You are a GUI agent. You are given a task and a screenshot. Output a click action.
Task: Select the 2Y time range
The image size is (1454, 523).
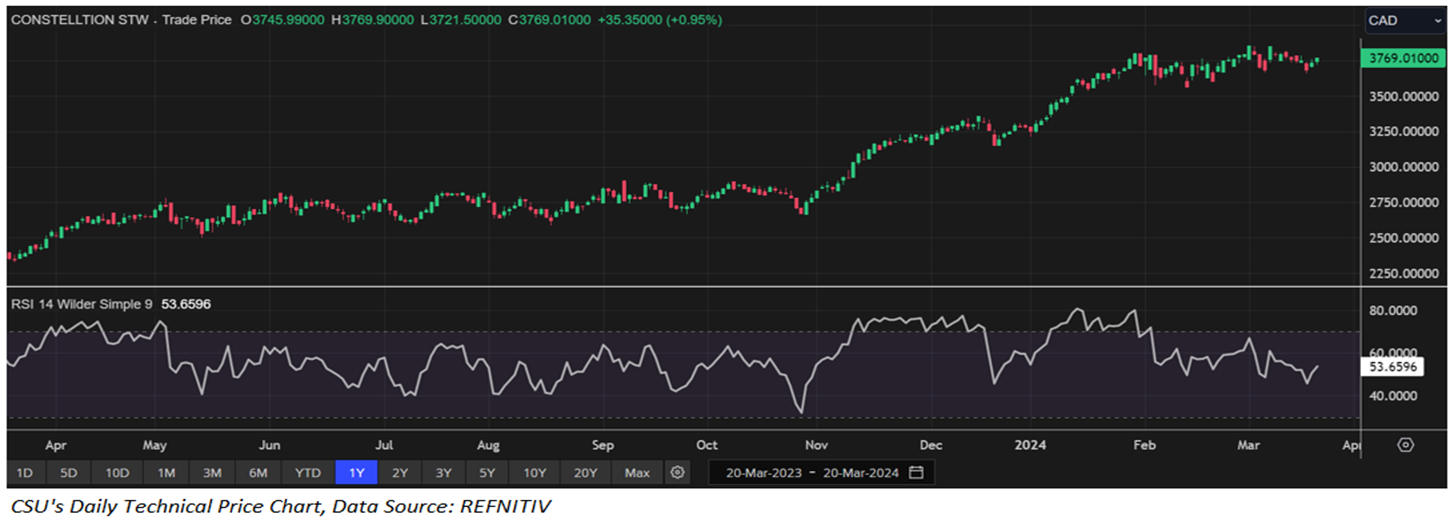tap(399, 472)
